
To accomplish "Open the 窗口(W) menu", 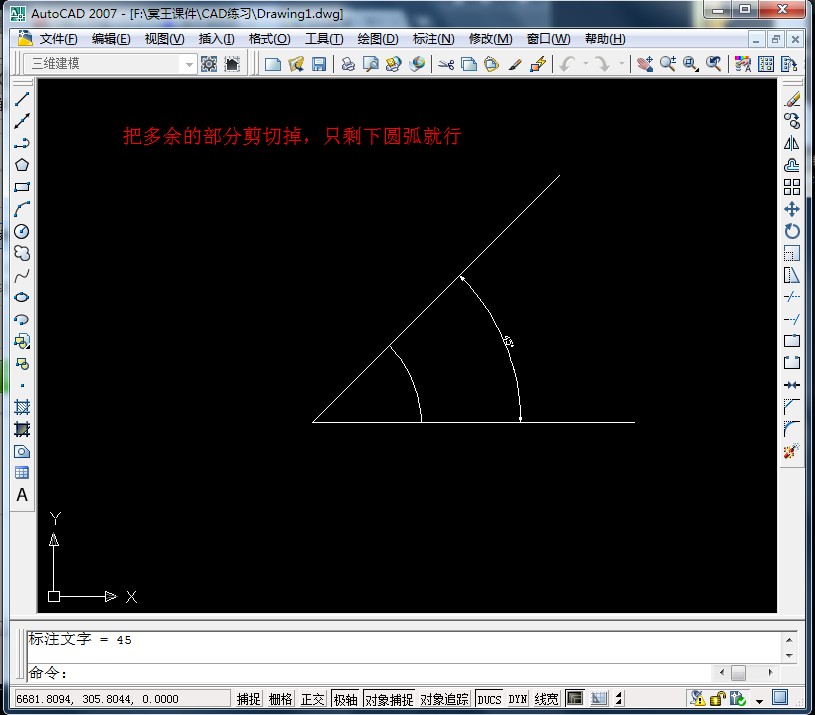I will tap(548, 39).
